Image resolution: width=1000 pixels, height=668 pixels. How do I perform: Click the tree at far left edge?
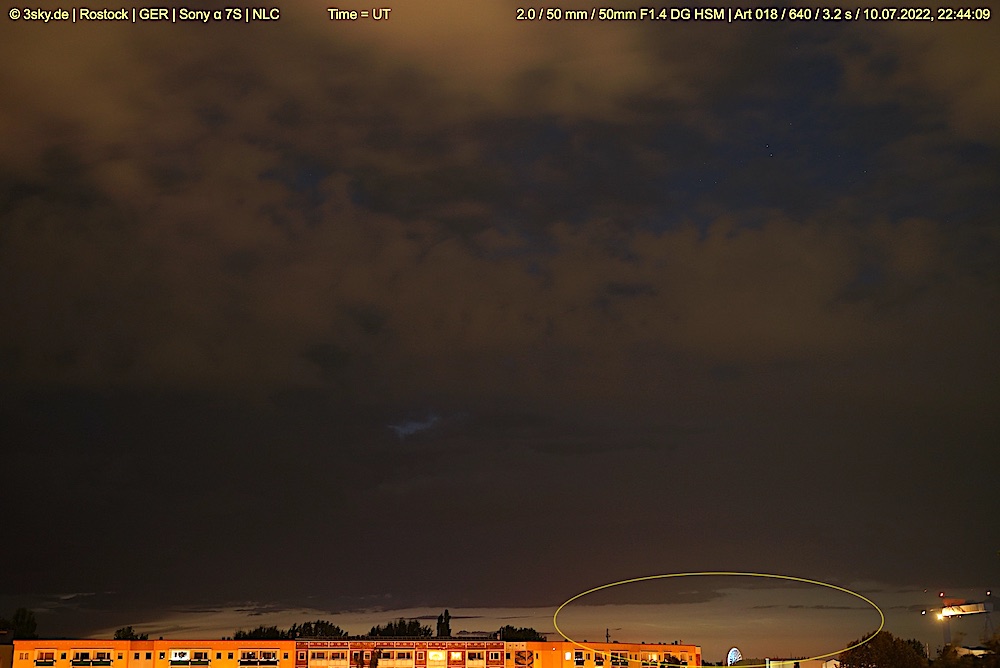pyautogui.click(x=22, y=624)
